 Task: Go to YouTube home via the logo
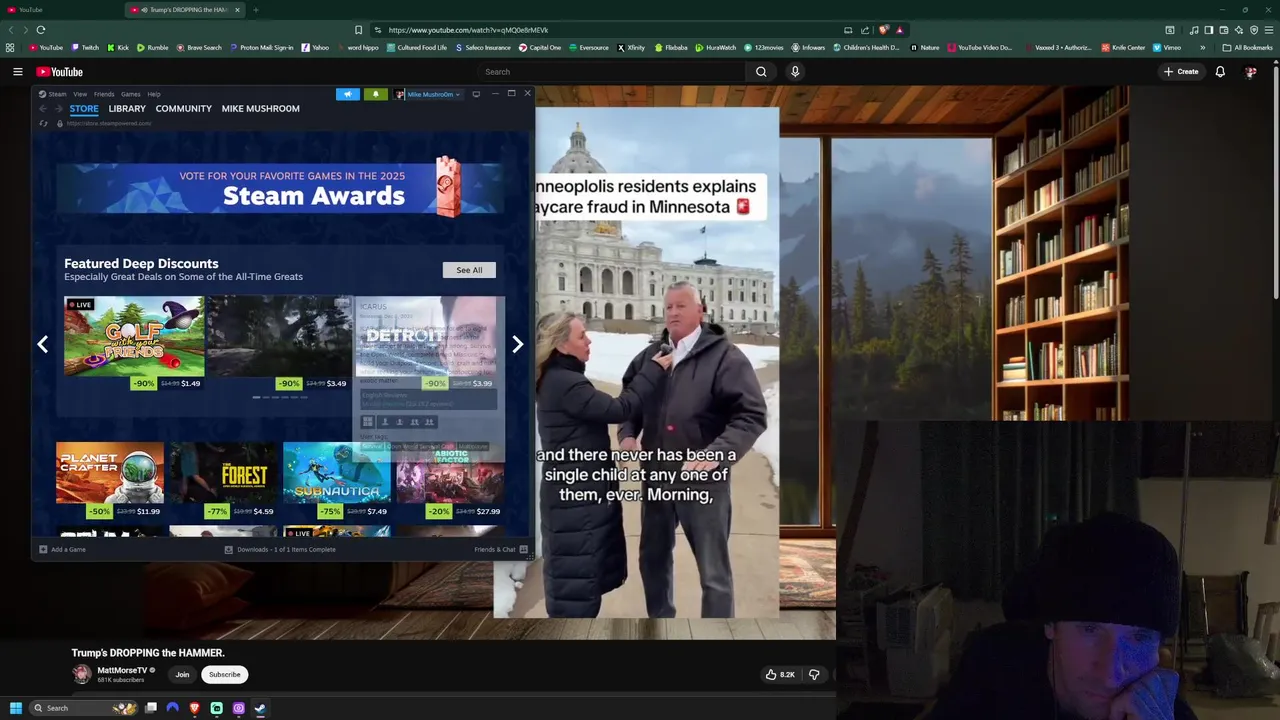59,72
